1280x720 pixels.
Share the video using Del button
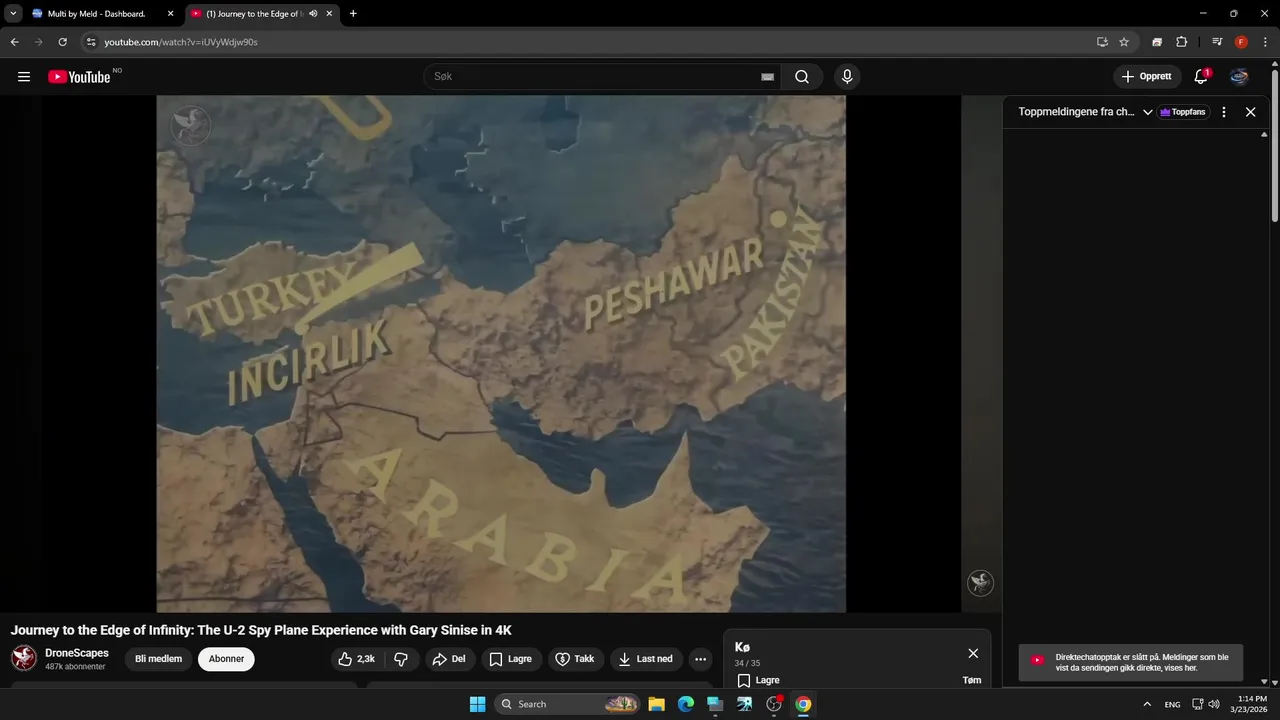point(449,659)
